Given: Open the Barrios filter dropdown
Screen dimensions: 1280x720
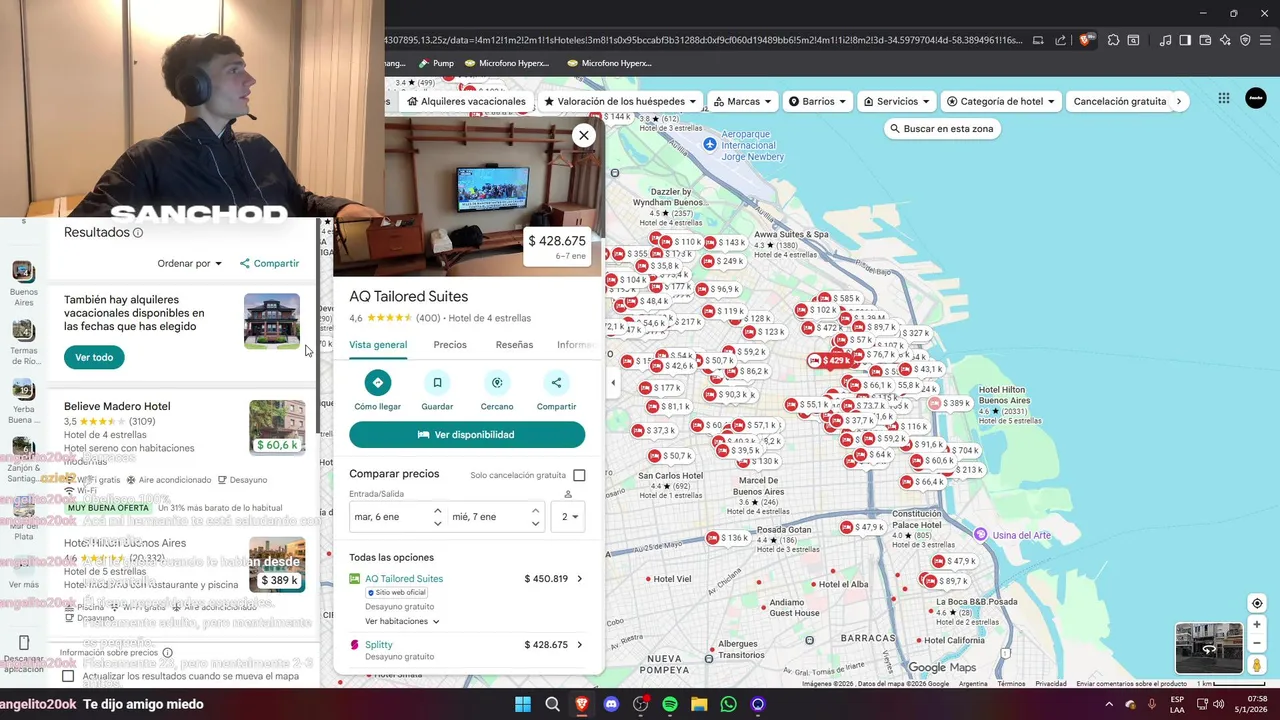Looking at the screenshot, I should (817, 101).
